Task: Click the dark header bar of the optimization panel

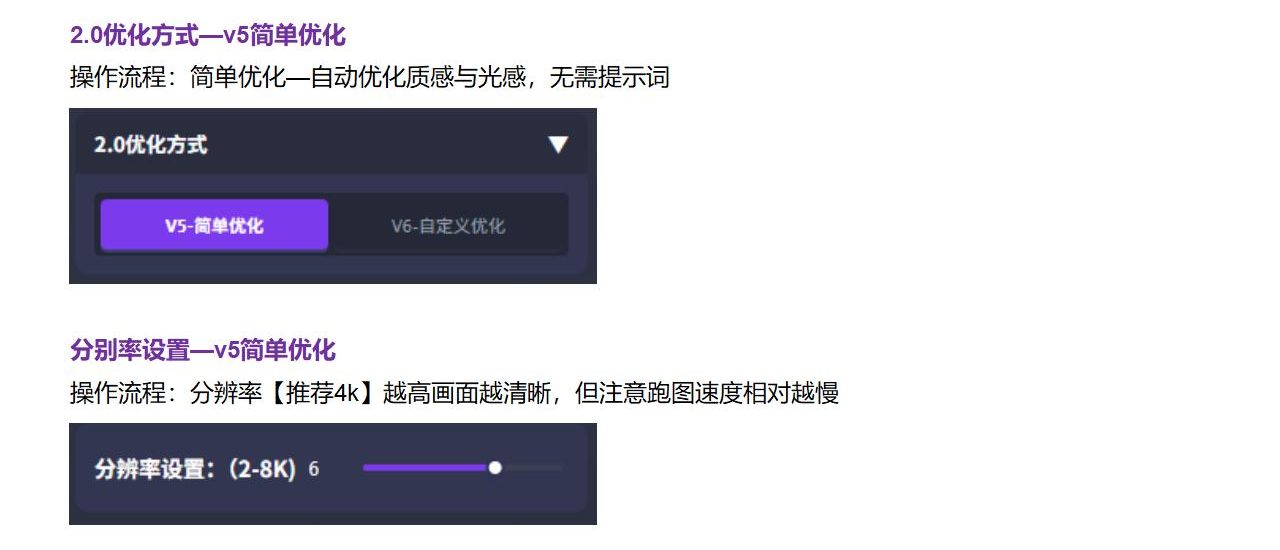Action: click(x=331, y=144)
